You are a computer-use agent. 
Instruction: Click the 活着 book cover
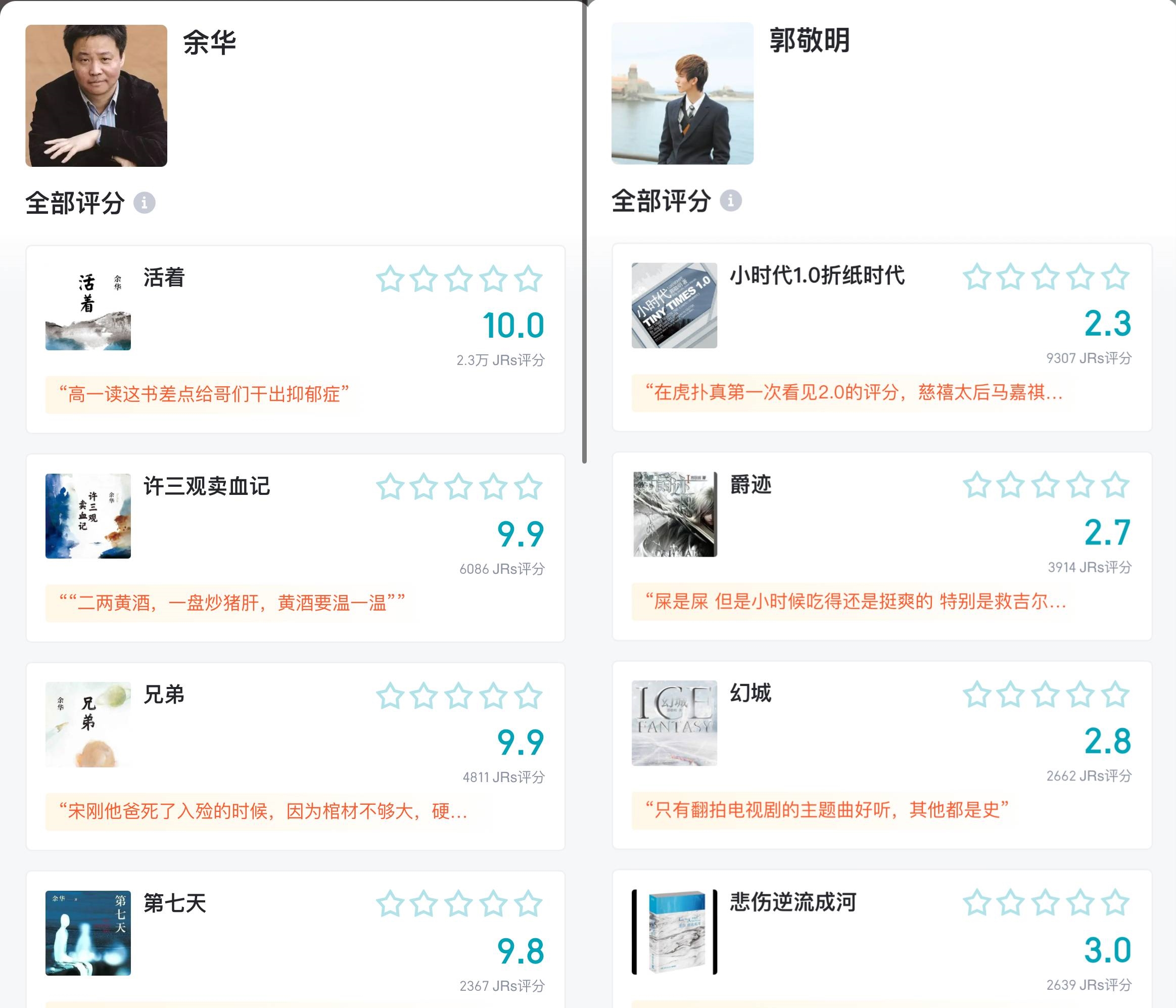coord(88,308)
